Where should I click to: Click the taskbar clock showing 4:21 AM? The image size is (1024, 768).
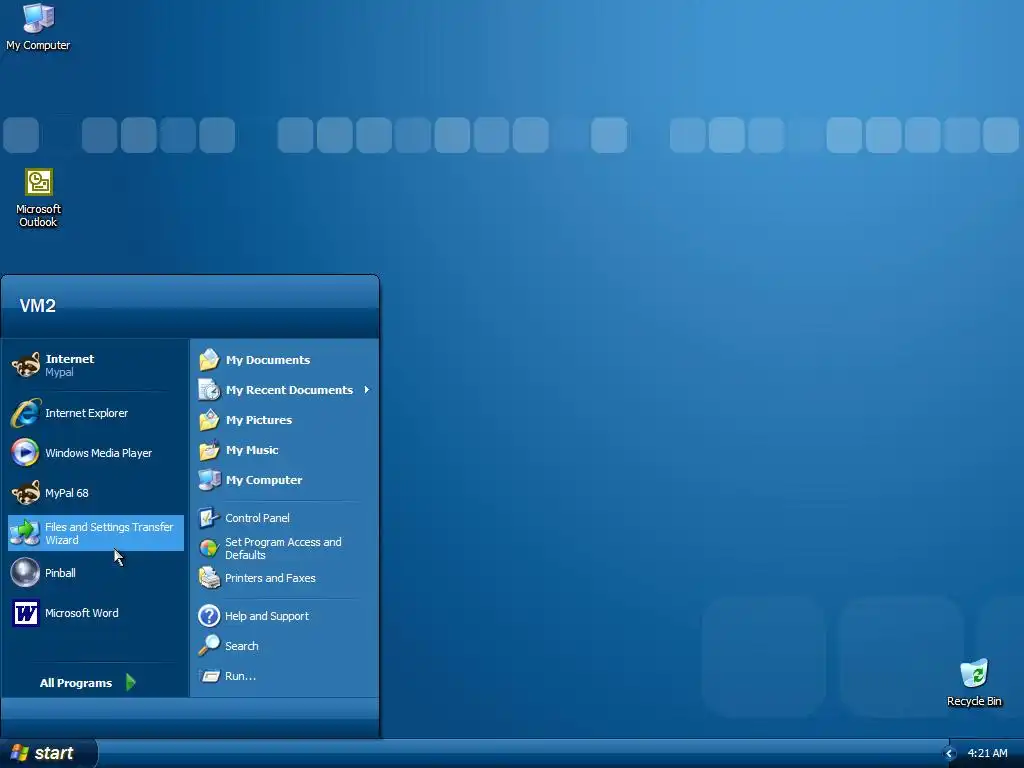pyautogui.click(x=987, y=754)
